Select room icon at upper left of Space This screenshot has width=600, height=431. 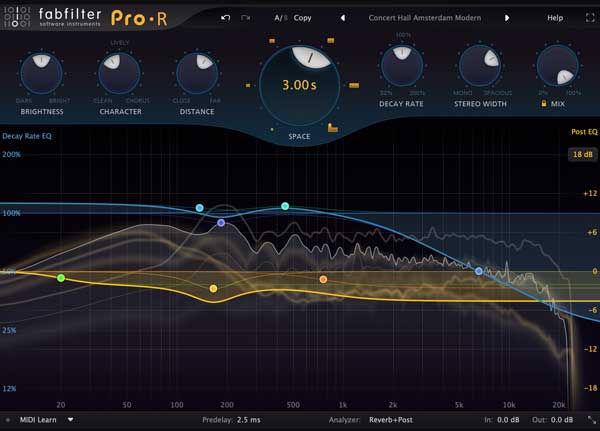click(x=272, y=41)
